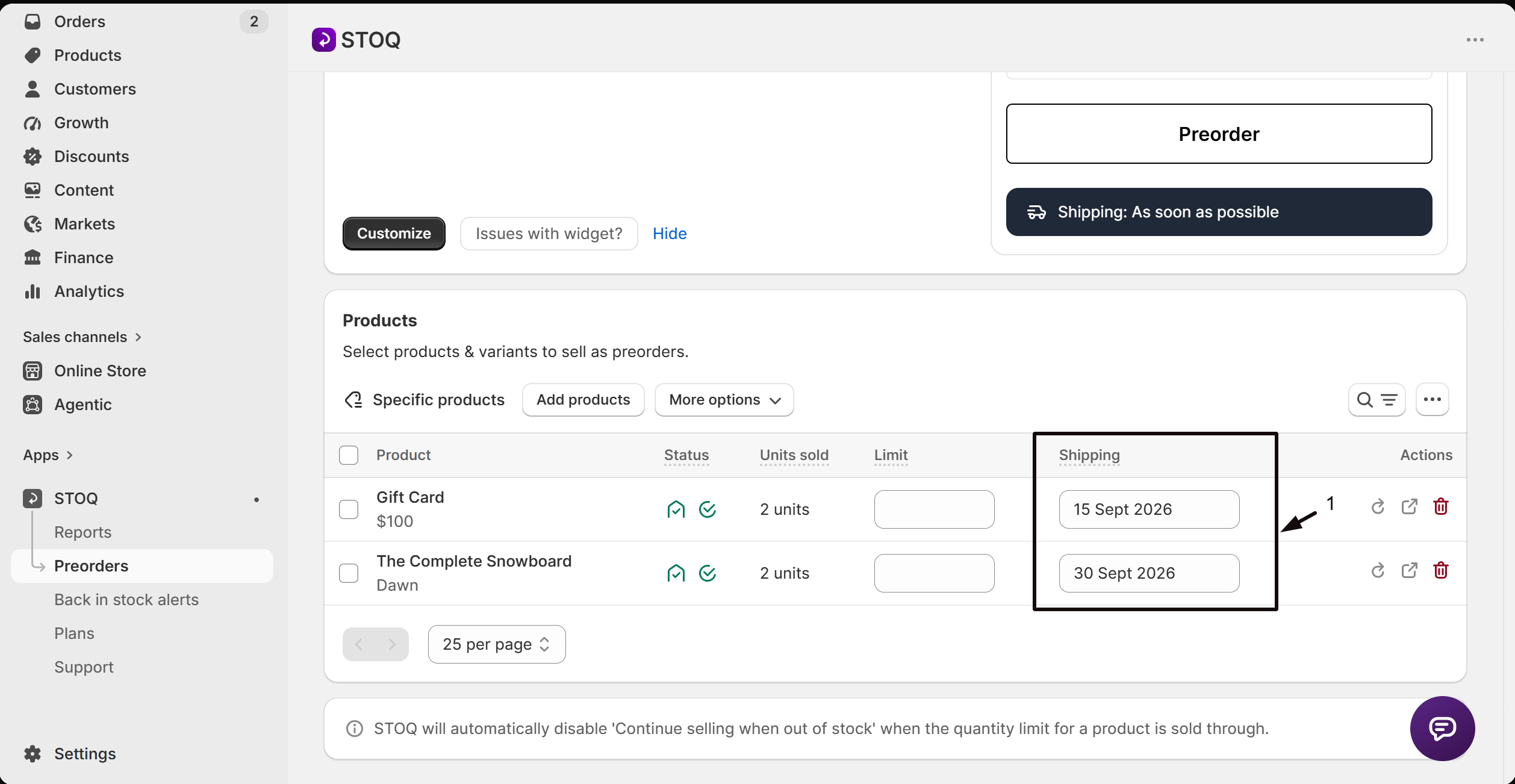This screenshot has height=784, width=1515.
Task: Open the header three-dot menu
Action: 1475,40
